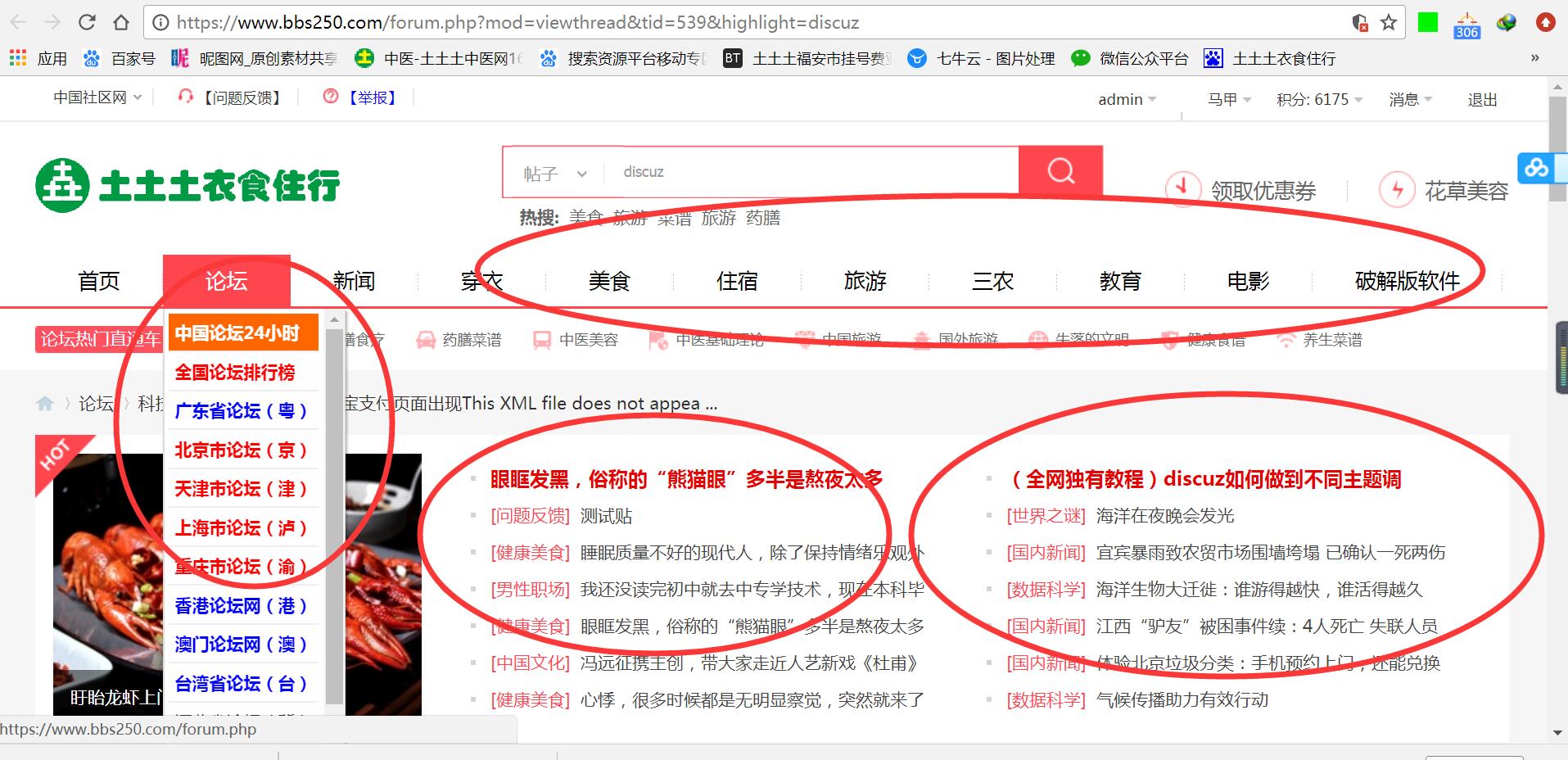Viewport: 1568px width, 760px height.
Task: Open the 破解版软件 nav tab
Action: coord(1408,281)
